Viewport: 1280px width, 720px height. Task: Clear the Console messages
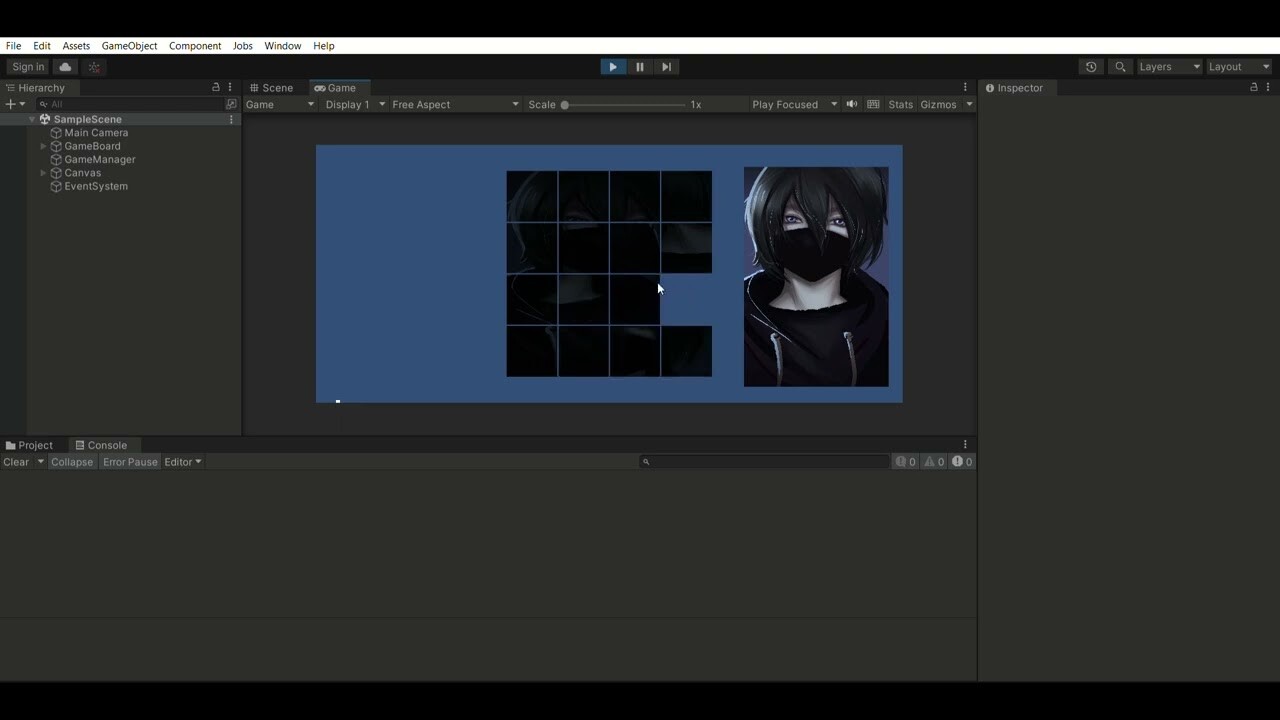click(14, 461)
